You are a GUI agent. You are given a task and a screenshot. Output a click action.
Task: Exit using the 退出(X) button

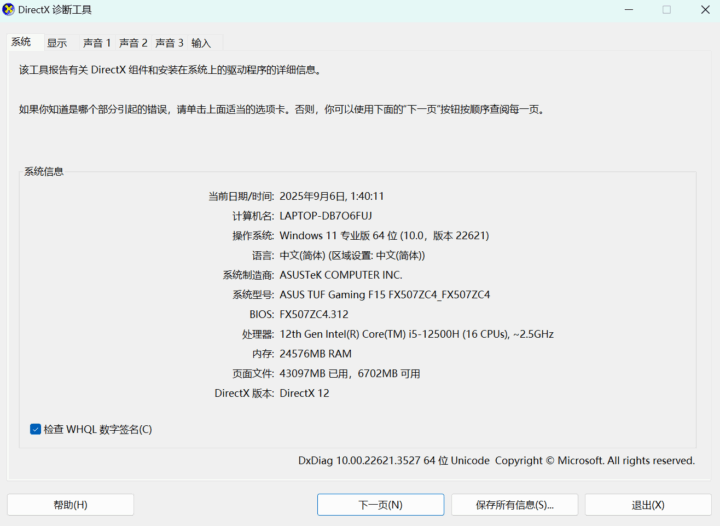point(648,505)
